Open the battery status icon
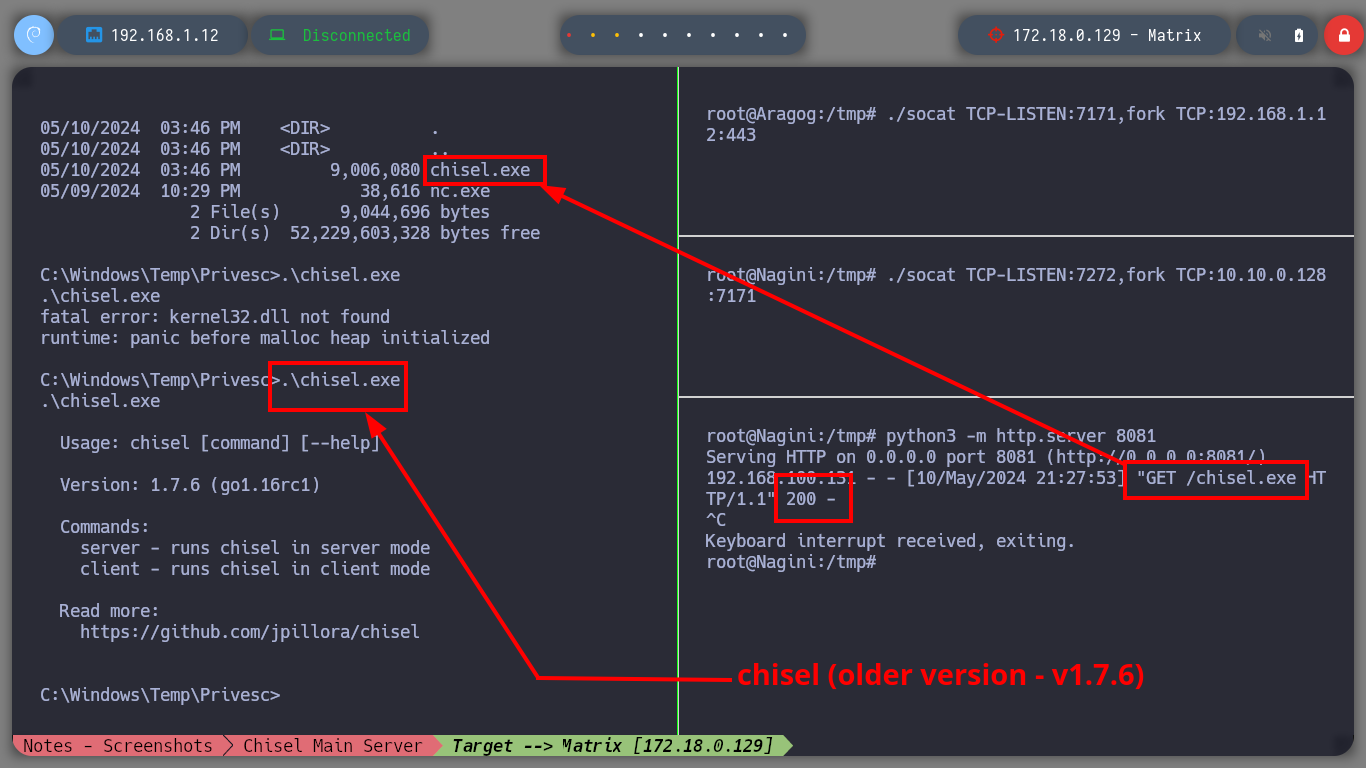This screenshot has width=1366, height=768. (x=1299, y=35)
